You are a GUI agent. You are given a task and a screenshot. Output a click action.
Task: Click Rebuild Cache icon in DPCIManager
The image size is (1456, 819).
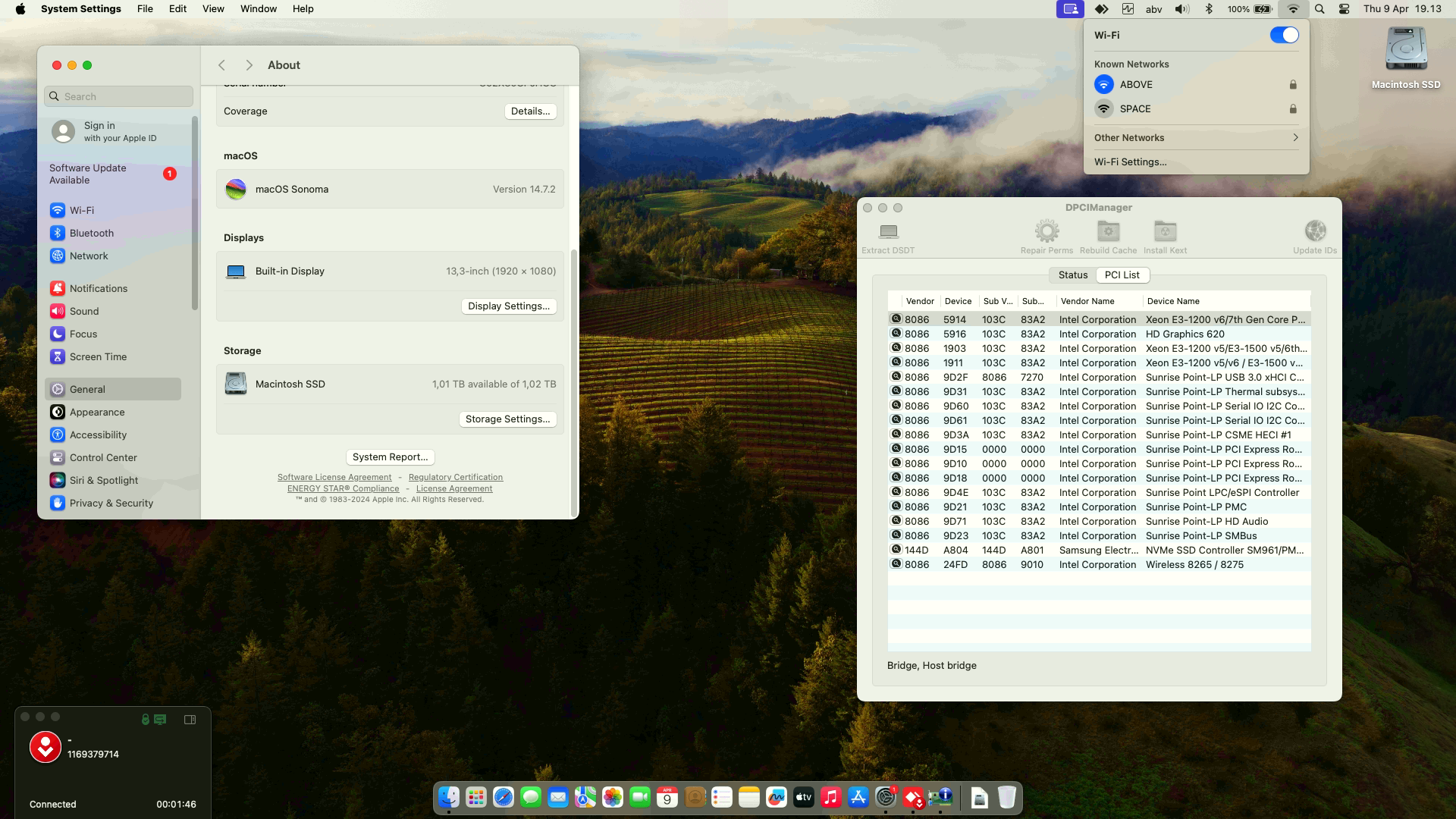pos(1108,231)
